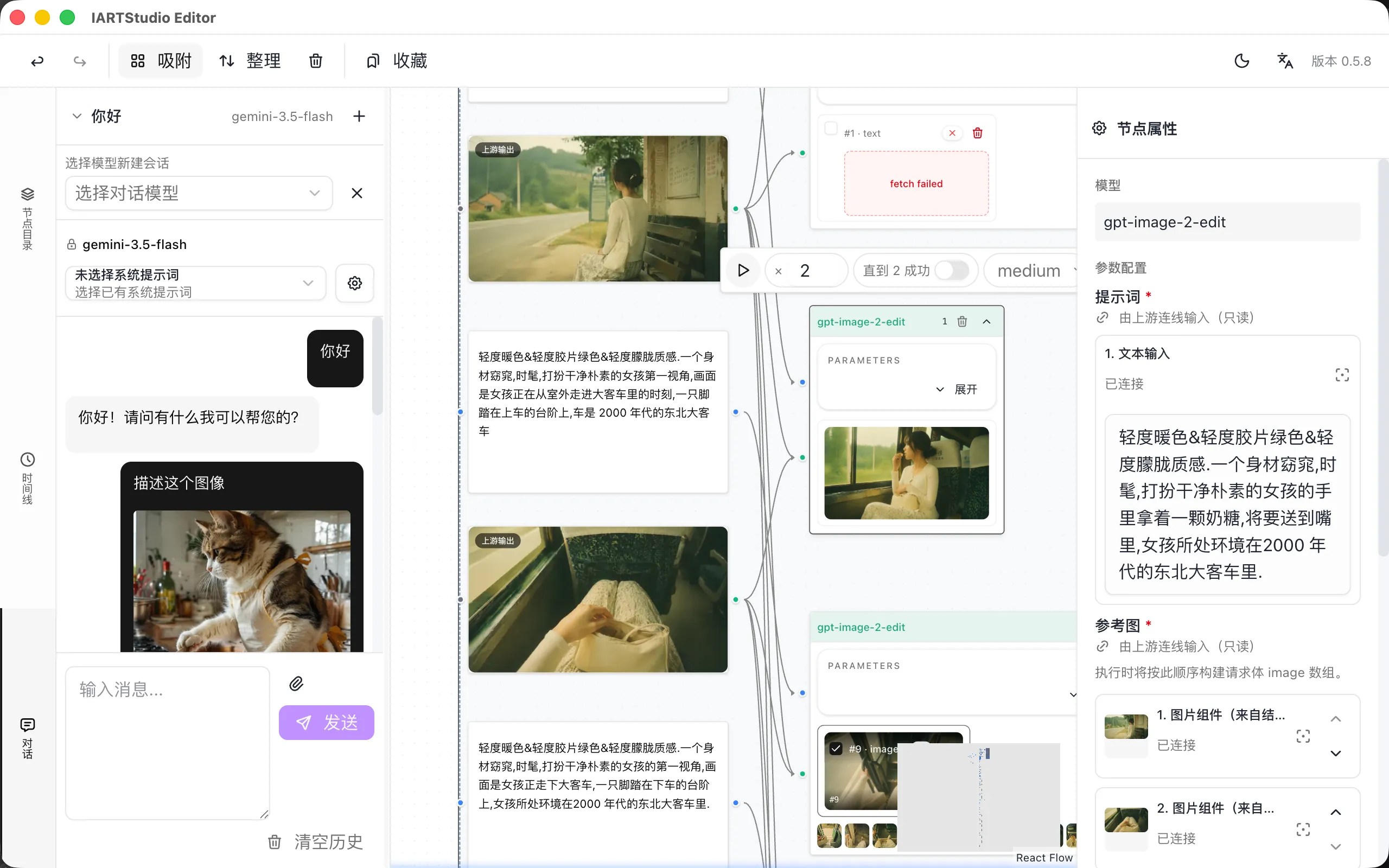Click the gpt-image-2-edit model field

pos(1227,222)
